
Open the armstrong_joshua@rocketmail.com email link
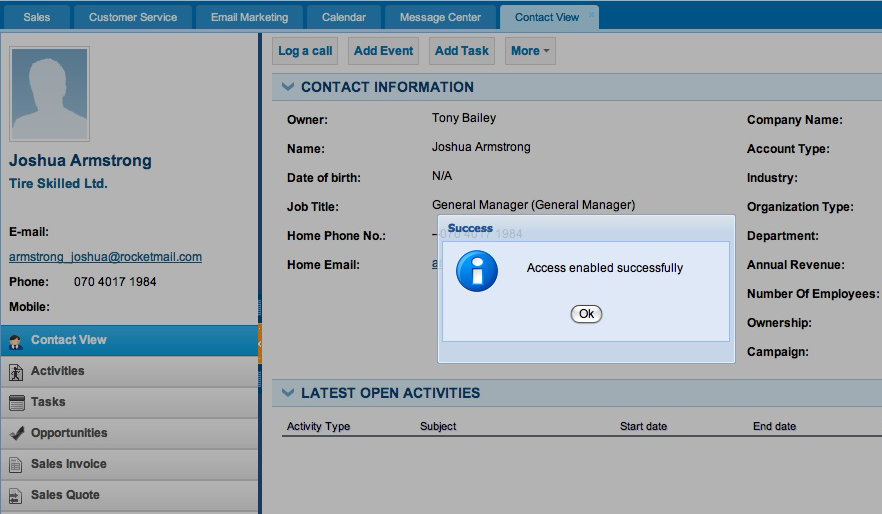pyautogui.click(x=105, y=257)
